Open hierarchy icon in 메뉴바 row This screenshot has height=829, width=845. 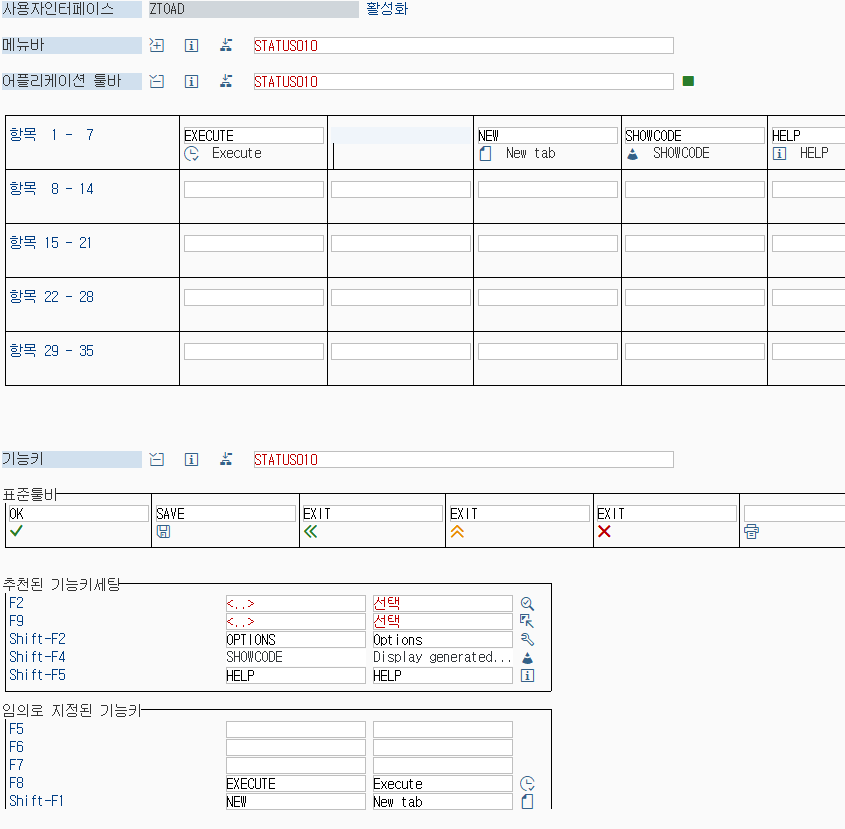pos(226,45)
